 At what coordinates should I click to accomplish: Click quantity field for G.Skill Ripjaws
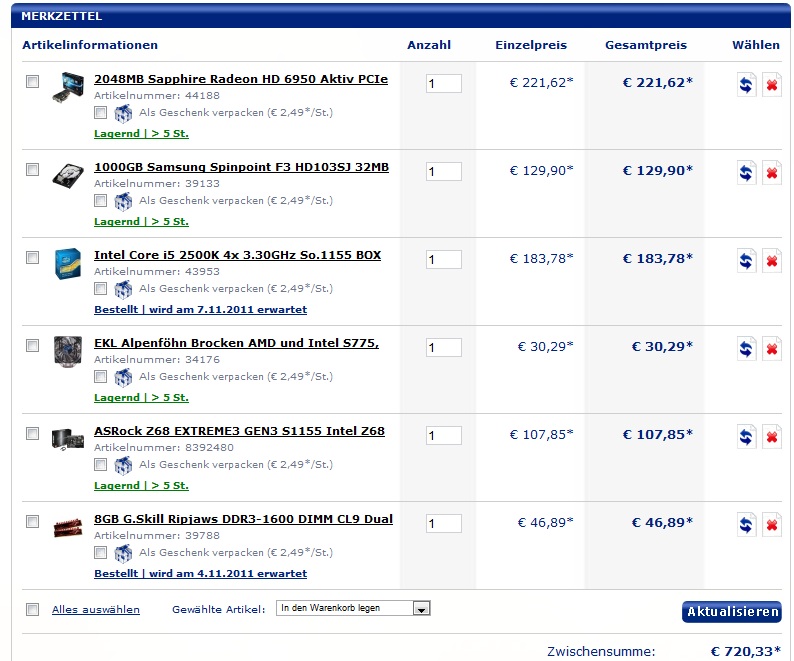pyautogui.click(x=444, y=524)
